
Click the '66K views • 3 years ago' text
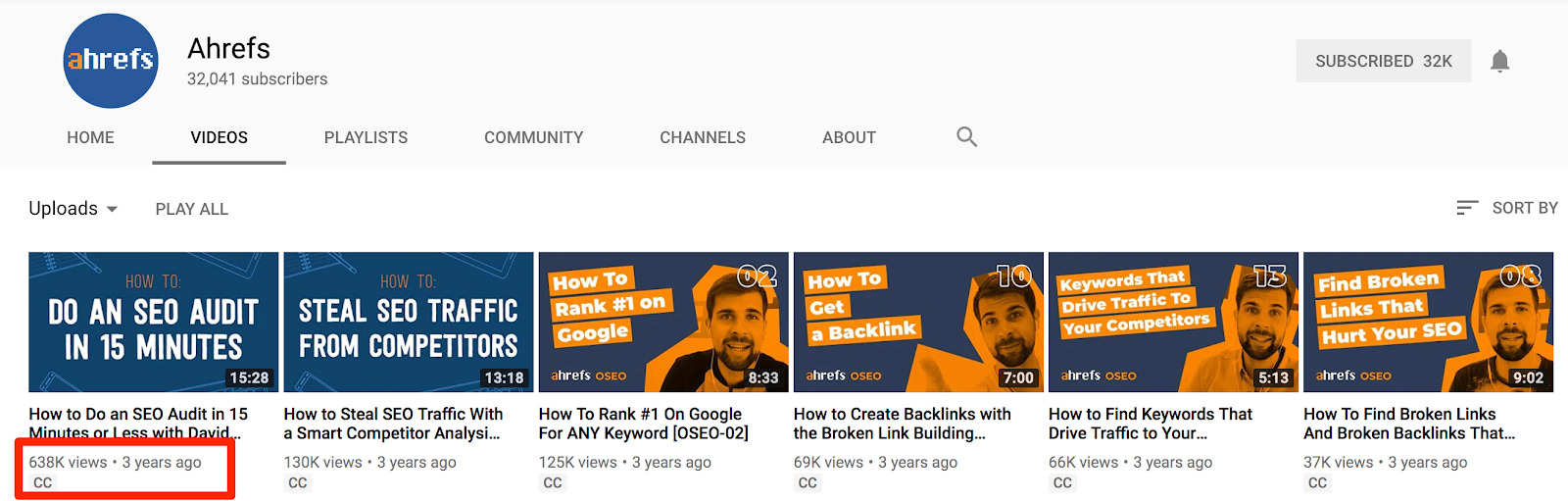tap(1130, 462)
